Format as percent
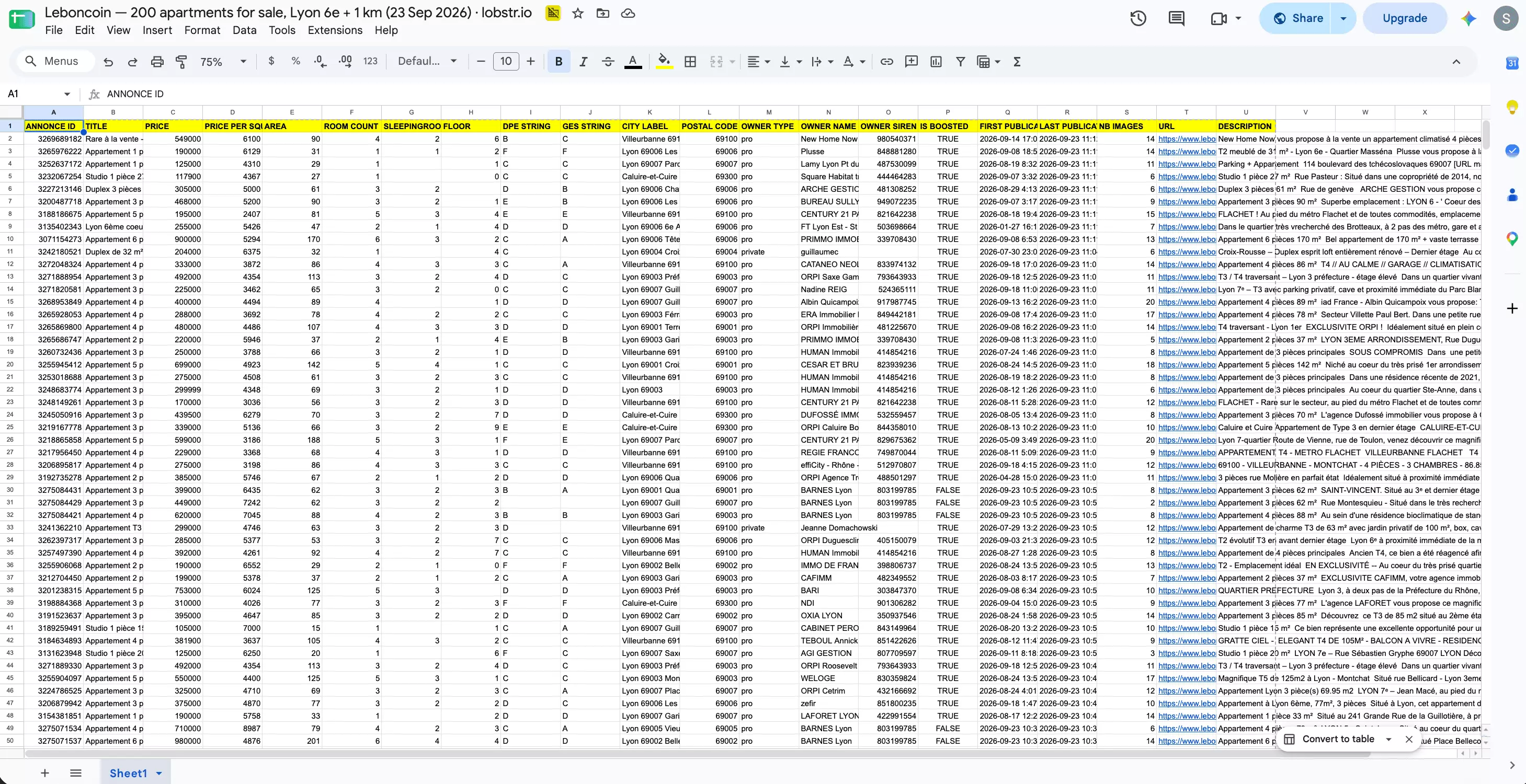The image size is (1526, 784). (x=295, y=61)
